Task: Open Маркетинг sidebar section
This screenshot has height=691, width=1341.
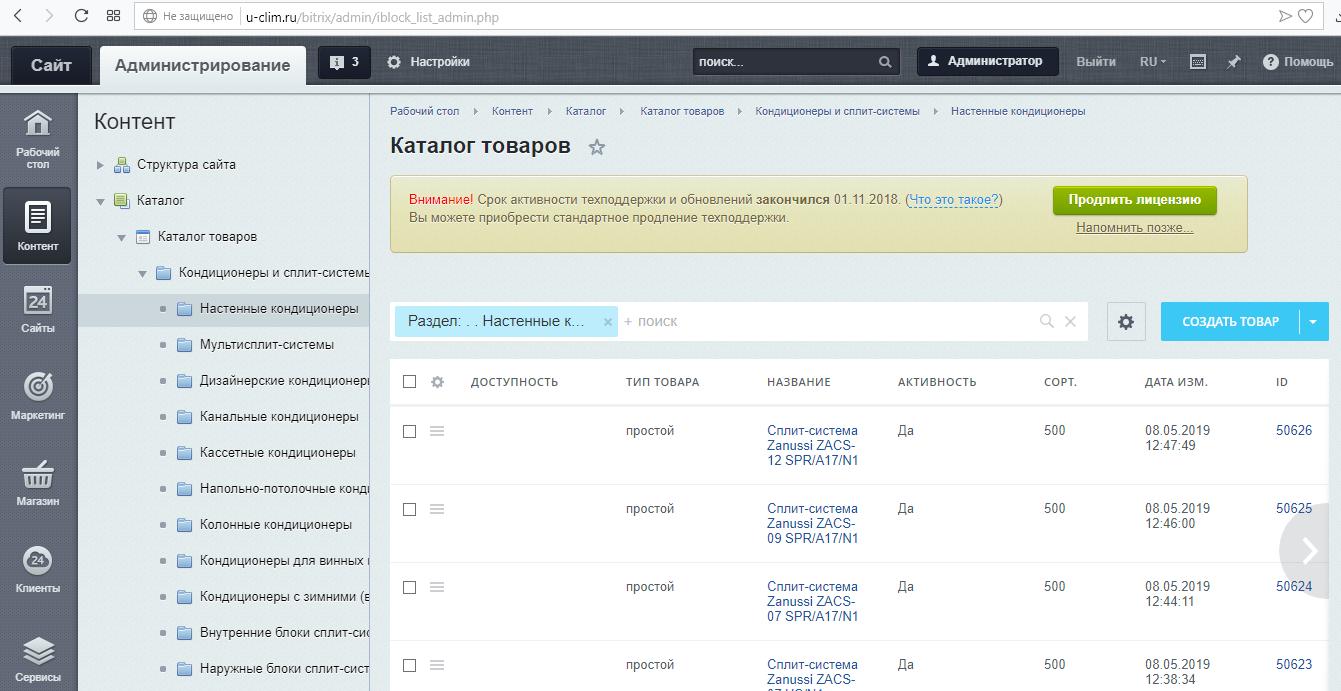Action: [37, 396]
